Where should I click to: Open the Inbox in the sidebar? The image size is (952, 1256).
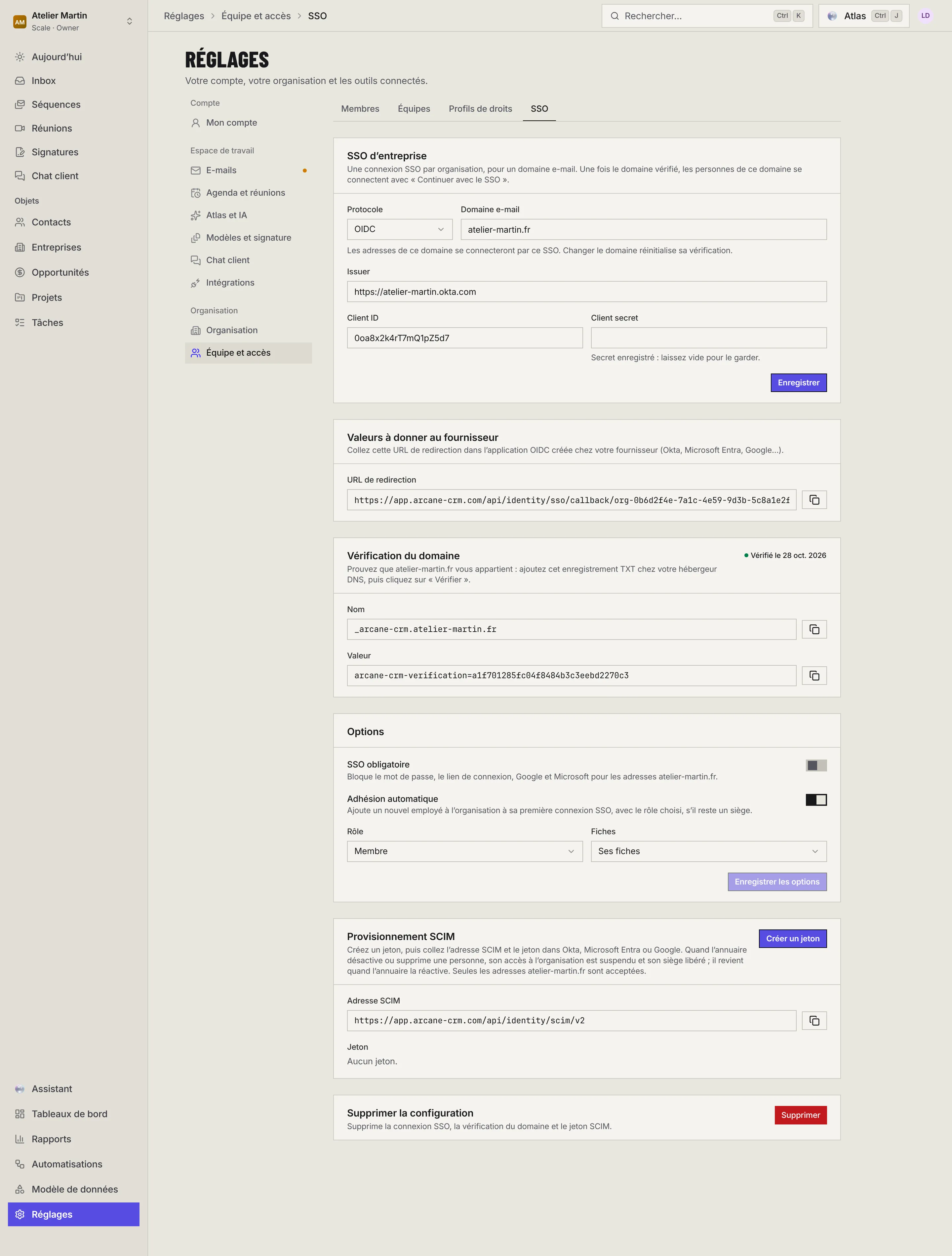74,81
